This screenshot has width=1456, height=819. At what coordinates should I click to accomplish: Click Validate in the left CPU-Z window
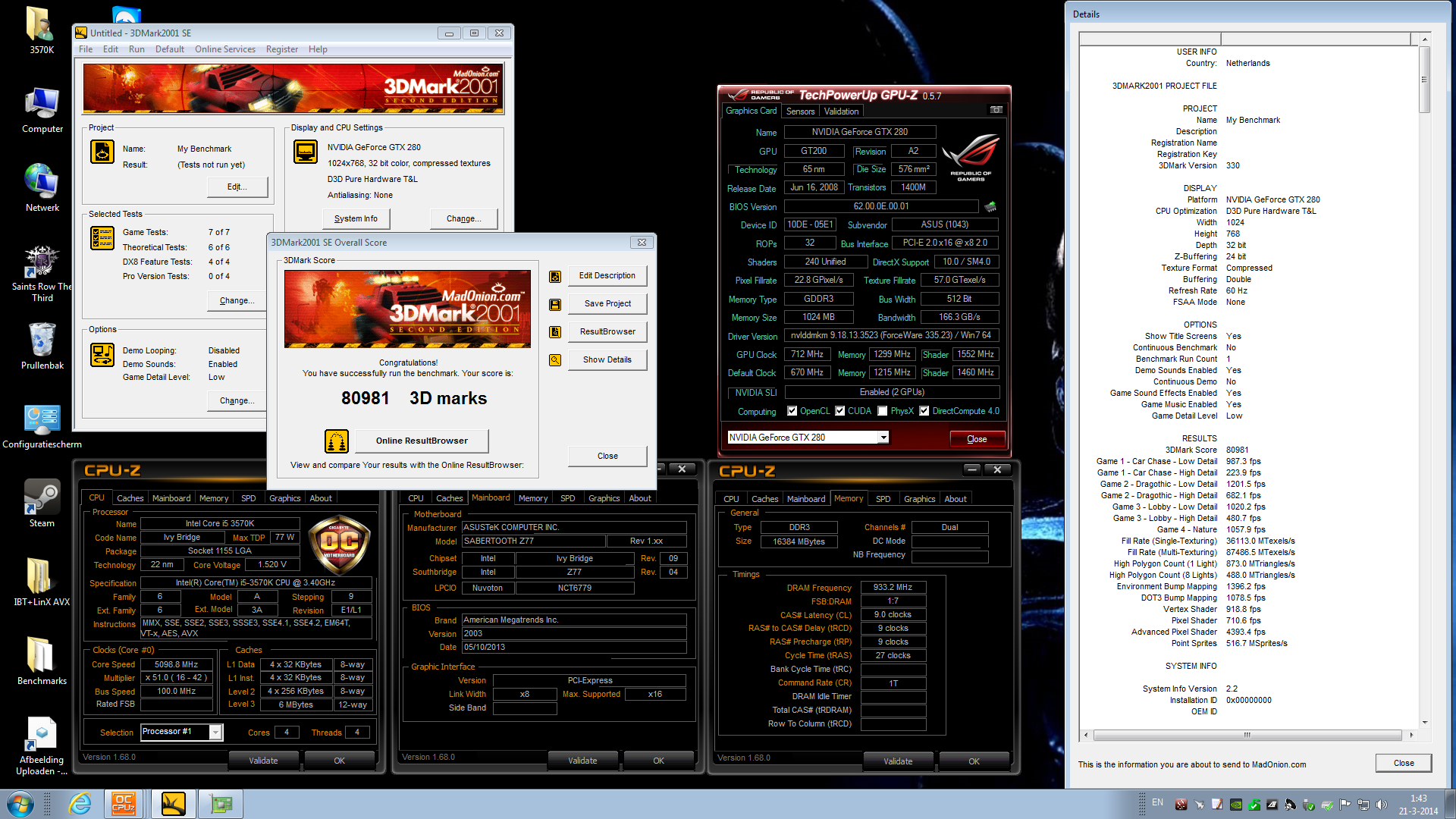pyautogui.click(x=263, y=761)
